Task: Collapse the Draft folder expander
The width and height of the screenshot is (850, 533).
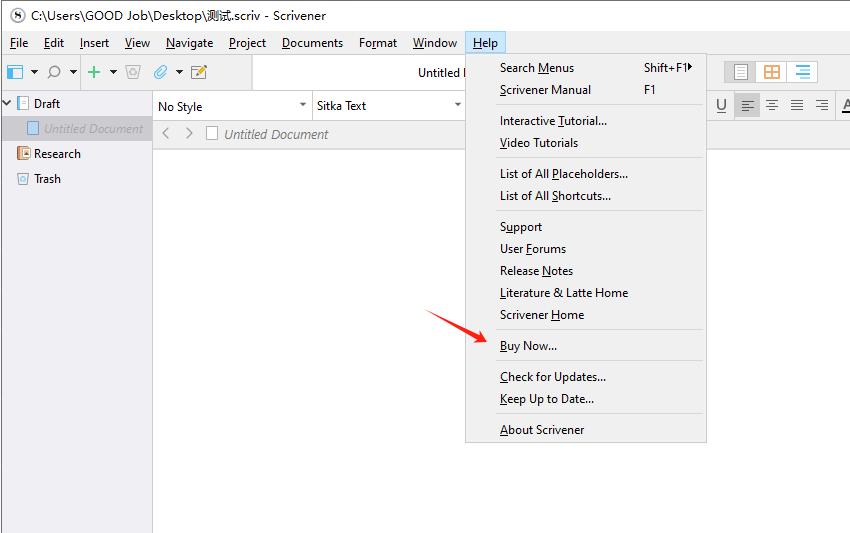Action: 7,102
